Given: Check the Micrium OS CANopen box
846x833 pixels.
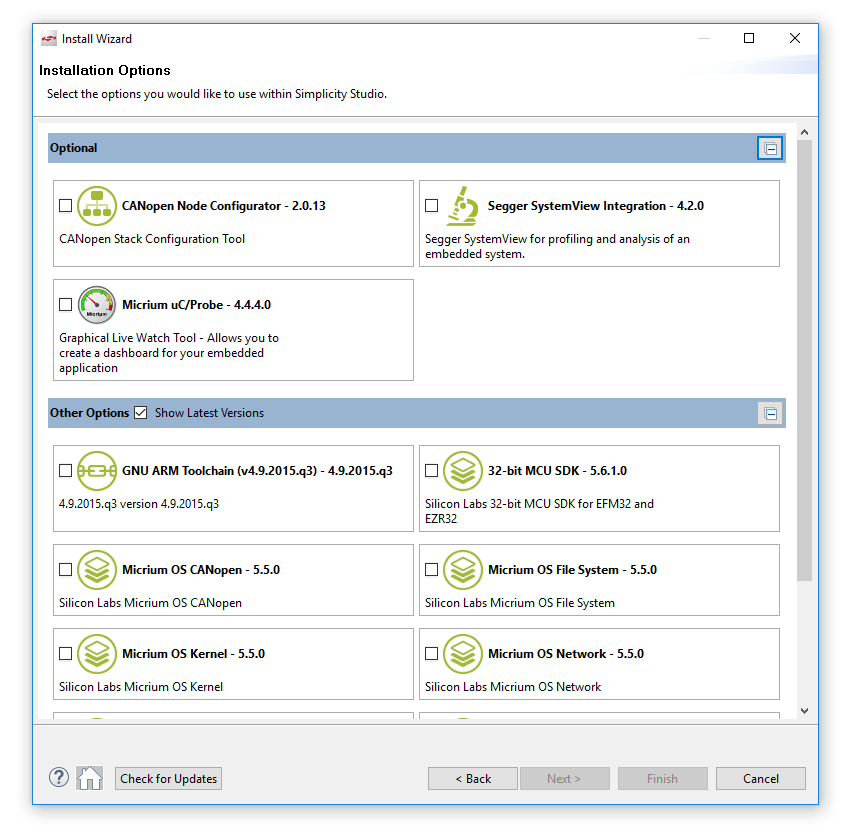Looking at the screenshot, I should (65, 570).
